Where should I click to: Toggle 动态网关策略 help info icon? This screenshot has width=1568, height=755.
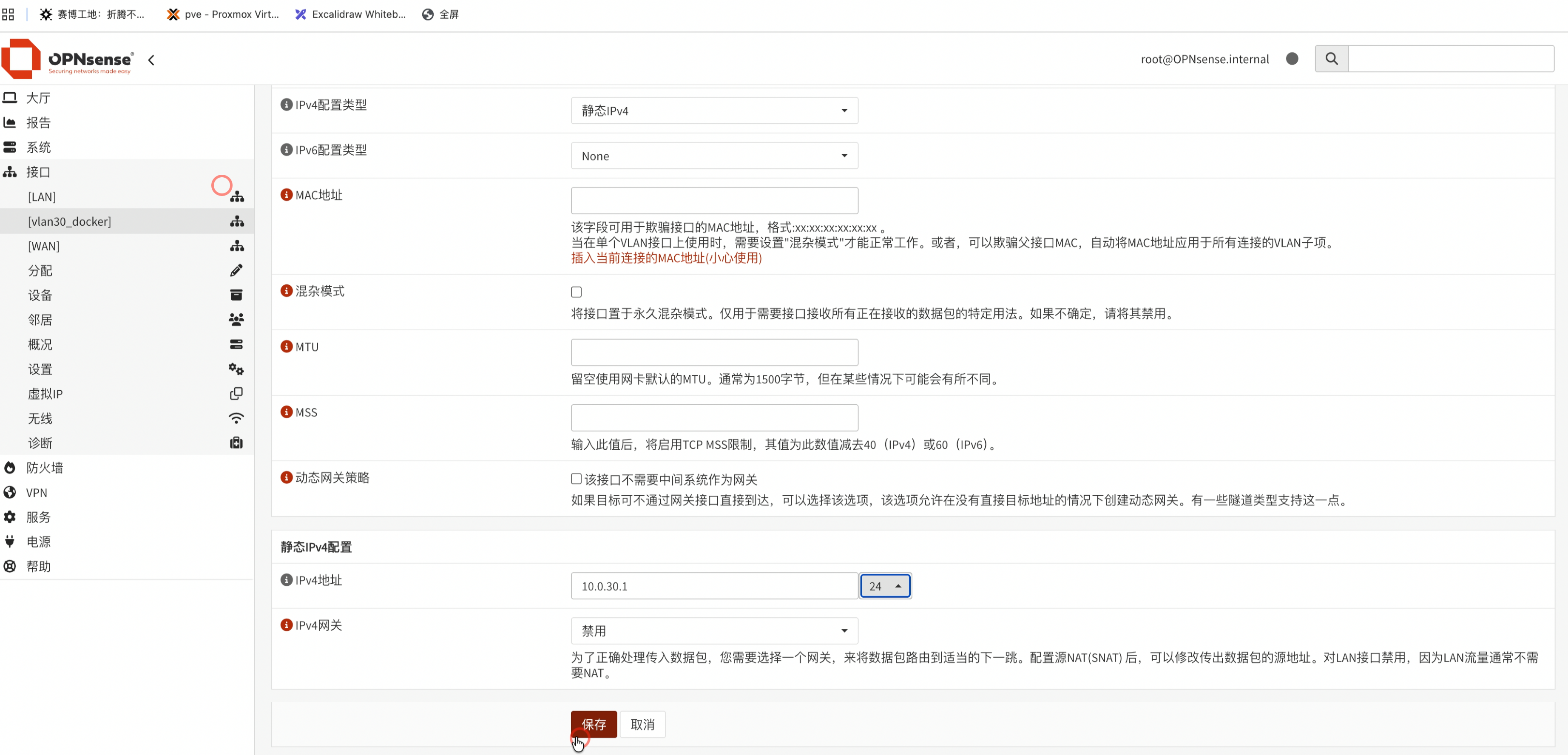tap(286, 477)
